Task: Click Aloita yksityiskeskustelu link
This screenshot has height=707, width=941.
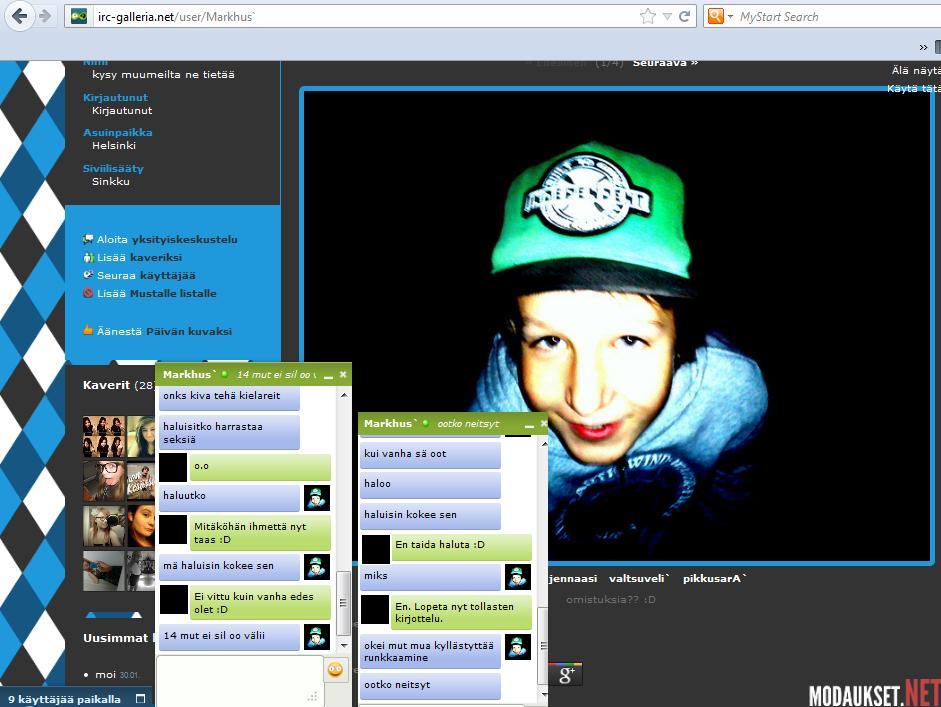Action: click(167, 239)
